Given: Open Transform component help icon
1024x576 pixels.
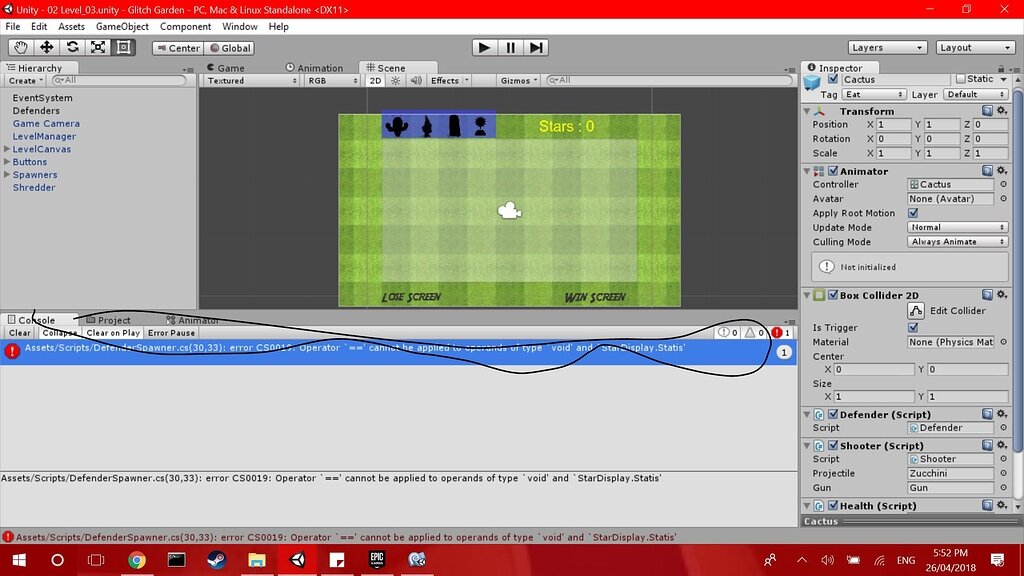Looking at the screenshot, I should coord(987,111).
